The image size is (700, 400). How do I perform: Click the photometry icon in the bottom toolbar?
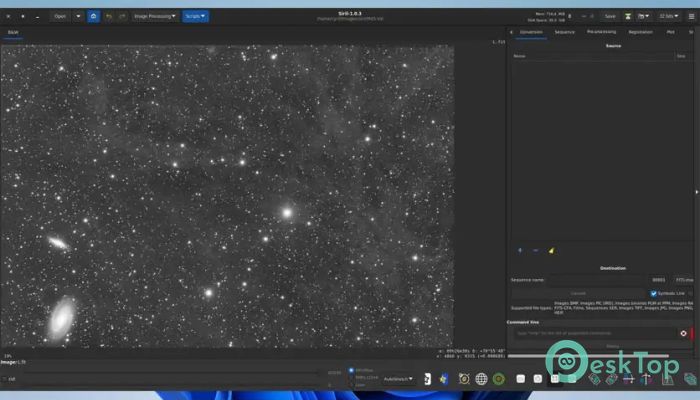point(427,379)
